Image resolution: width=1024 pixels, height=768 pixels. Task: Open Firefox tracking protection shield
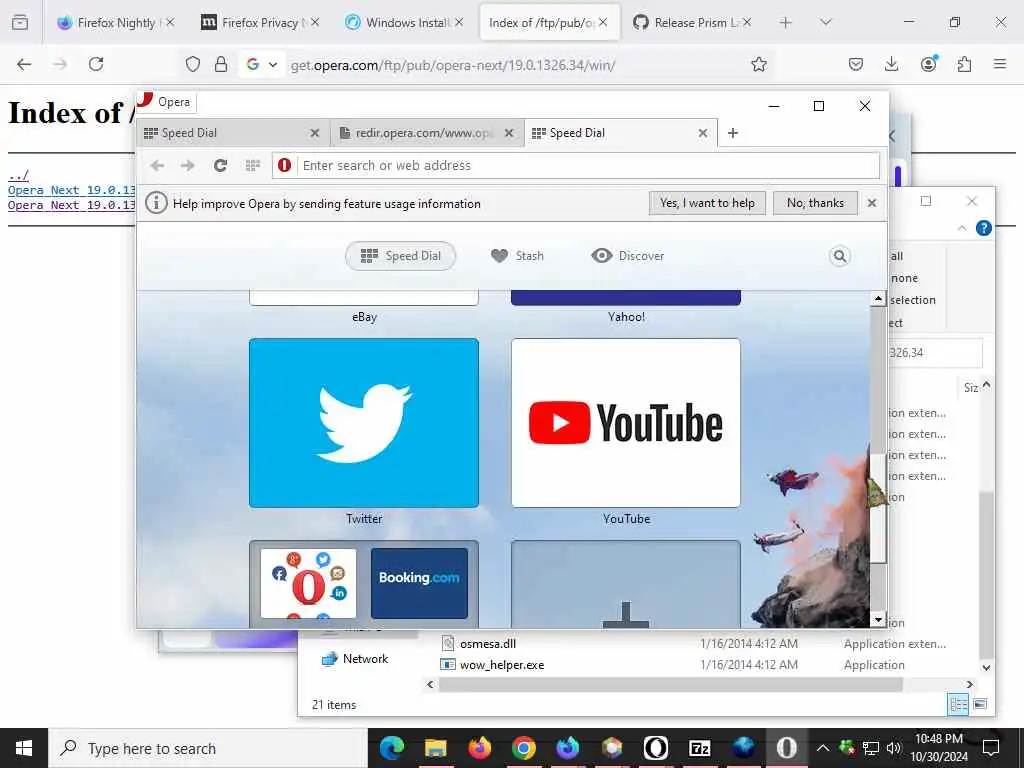[x=193, y=64]
